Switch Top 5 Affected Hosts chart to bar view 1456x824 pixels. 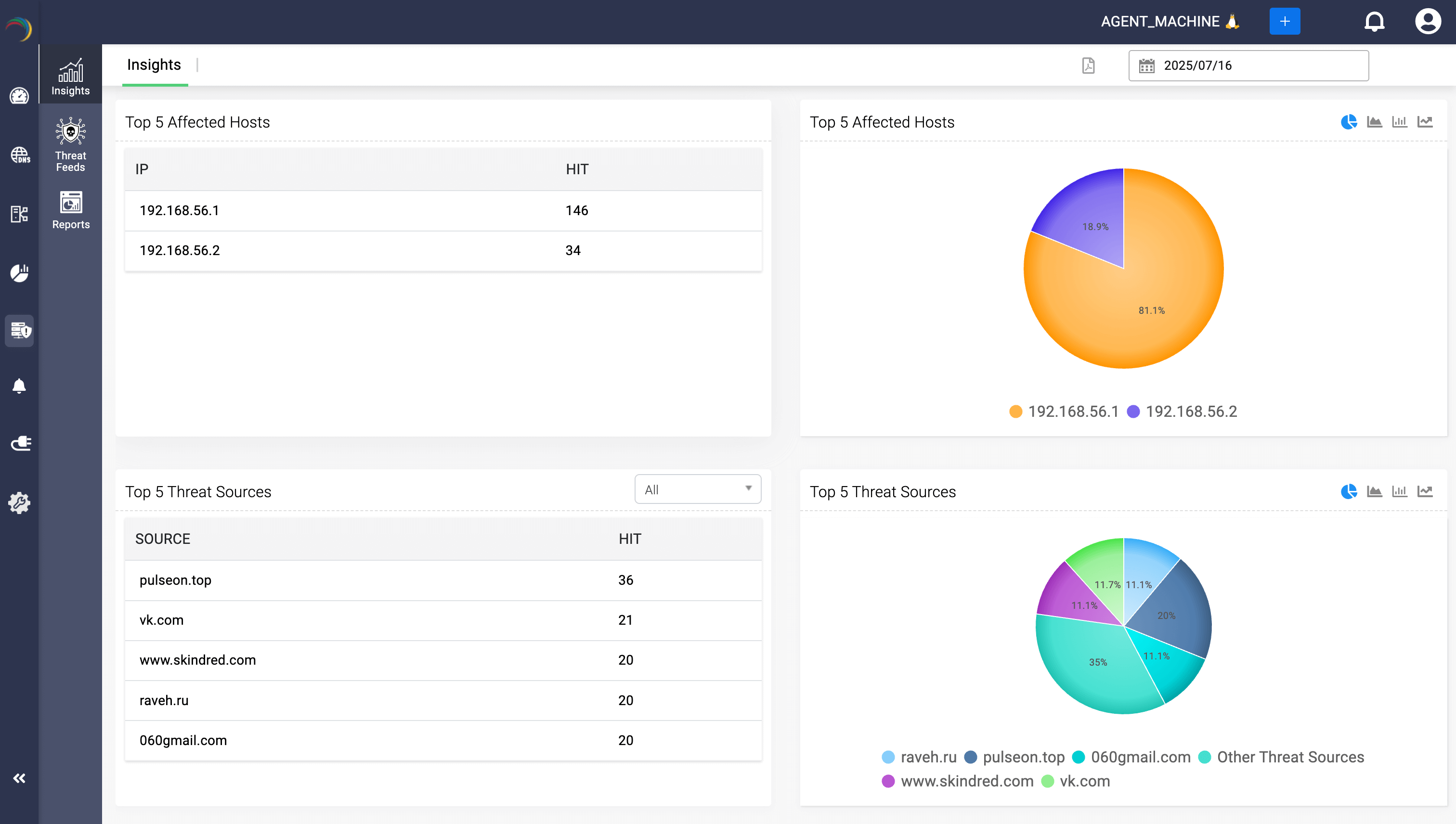pos(1400,122)
